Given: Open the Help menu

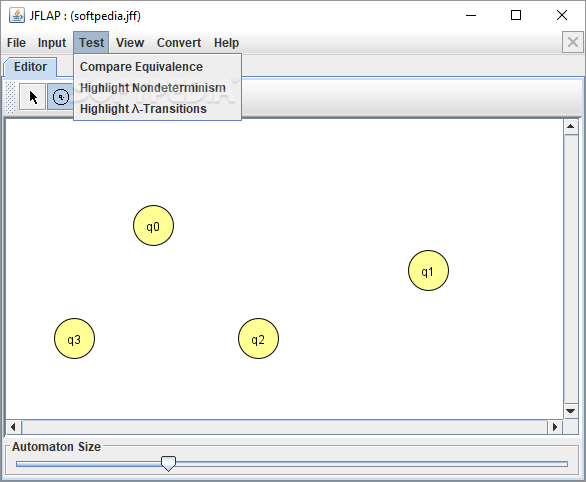Looking at the screenshot, I should pyautogui.click(x=226, y=43).
